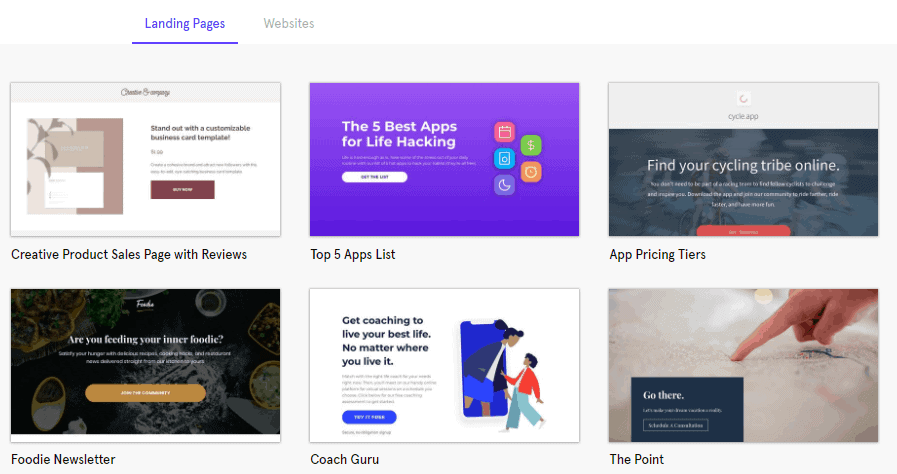
Task: Click the purple moon app icon
Action: coord(505,185)
